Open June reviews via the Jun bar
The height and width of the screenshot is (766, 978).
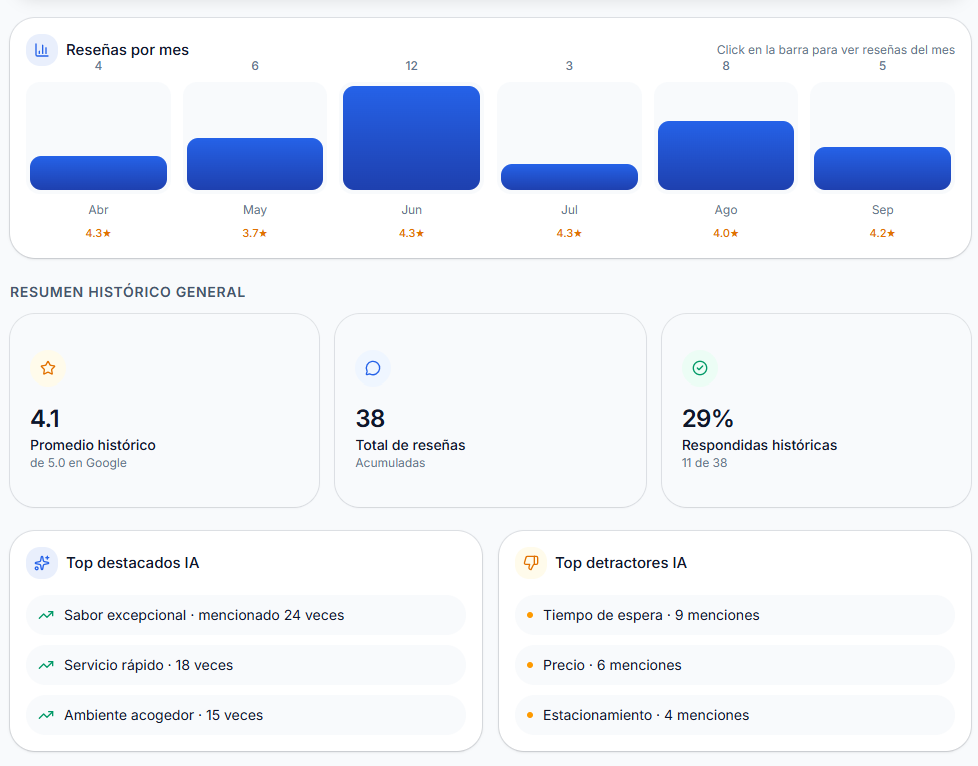coord(412,138)
